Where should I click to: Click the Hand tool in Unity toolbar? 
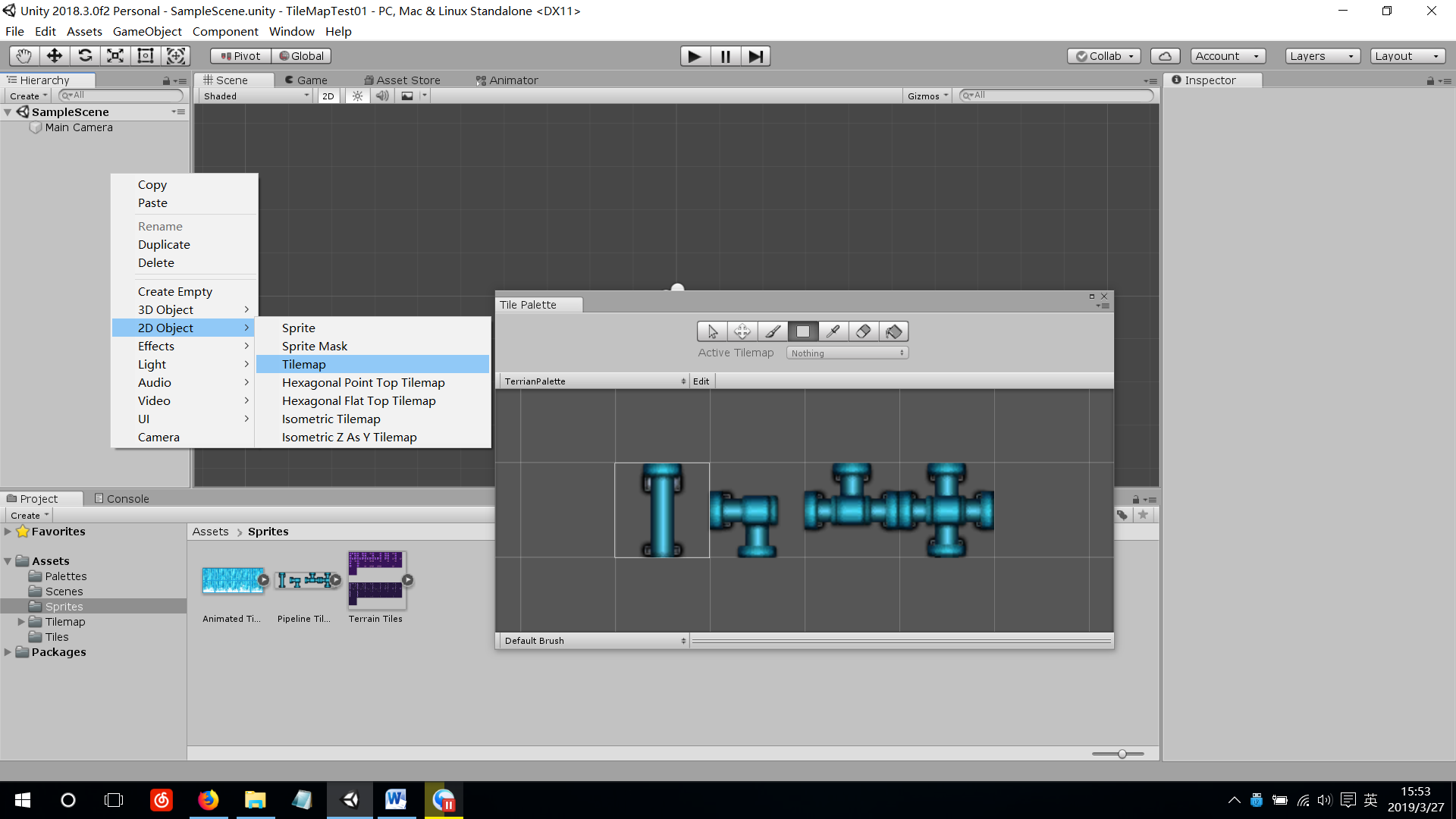pos(24,56)
